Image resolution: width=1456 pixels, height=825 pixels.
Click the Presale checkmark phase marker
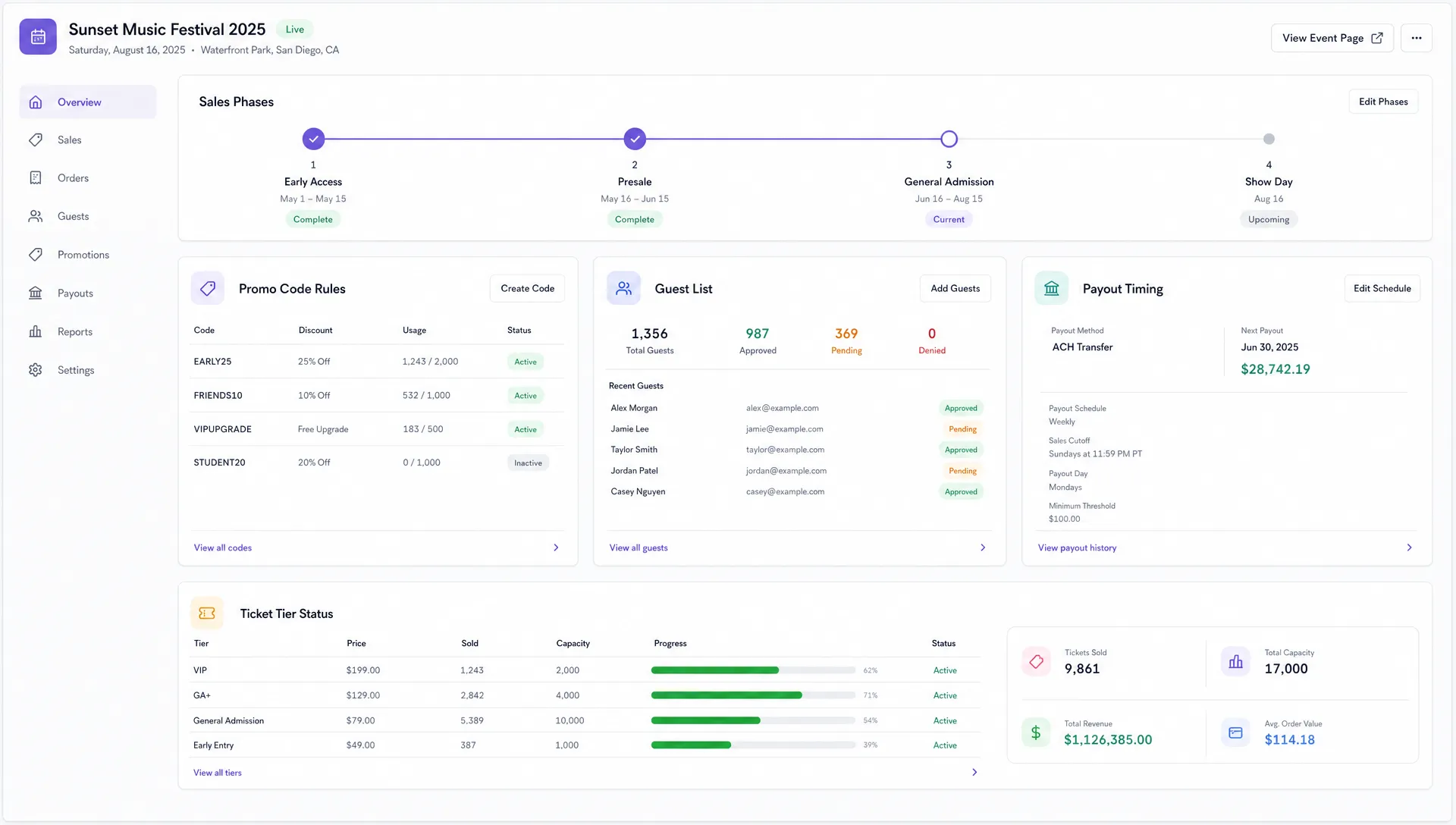635,140
